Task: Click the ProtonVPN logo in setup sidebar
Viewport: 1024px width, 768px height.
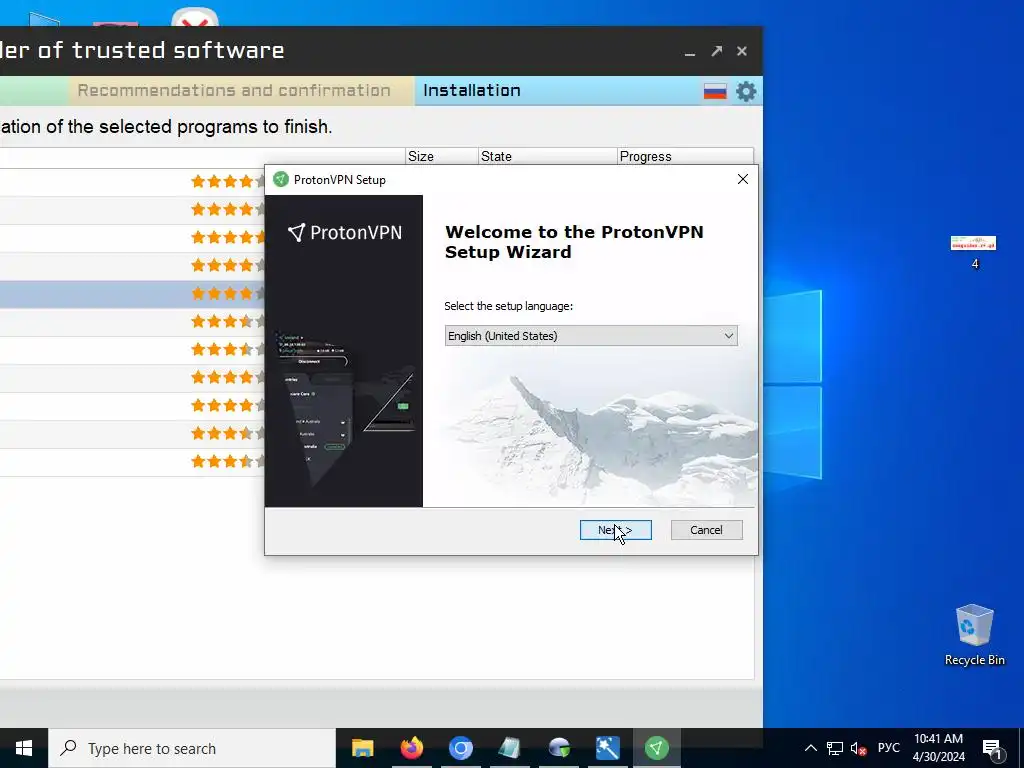Action: click(x=344, y=232)
